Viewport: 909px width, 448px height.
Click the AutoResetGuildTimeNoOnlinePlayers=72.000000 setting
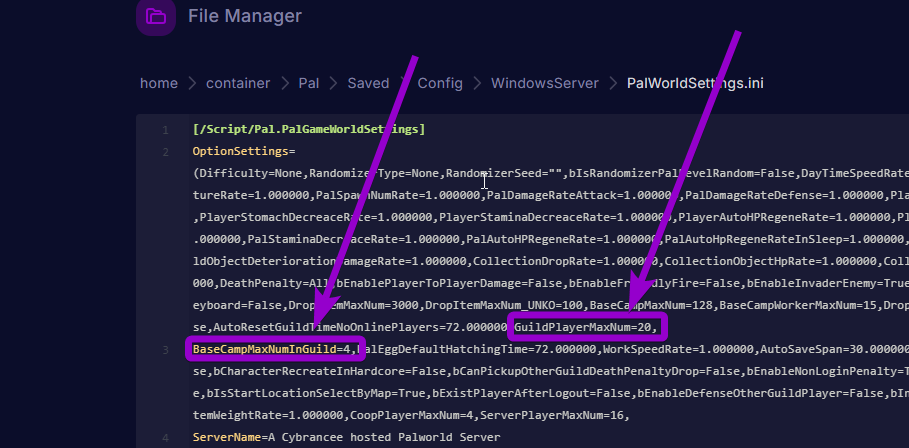click(x=361, y=327)
